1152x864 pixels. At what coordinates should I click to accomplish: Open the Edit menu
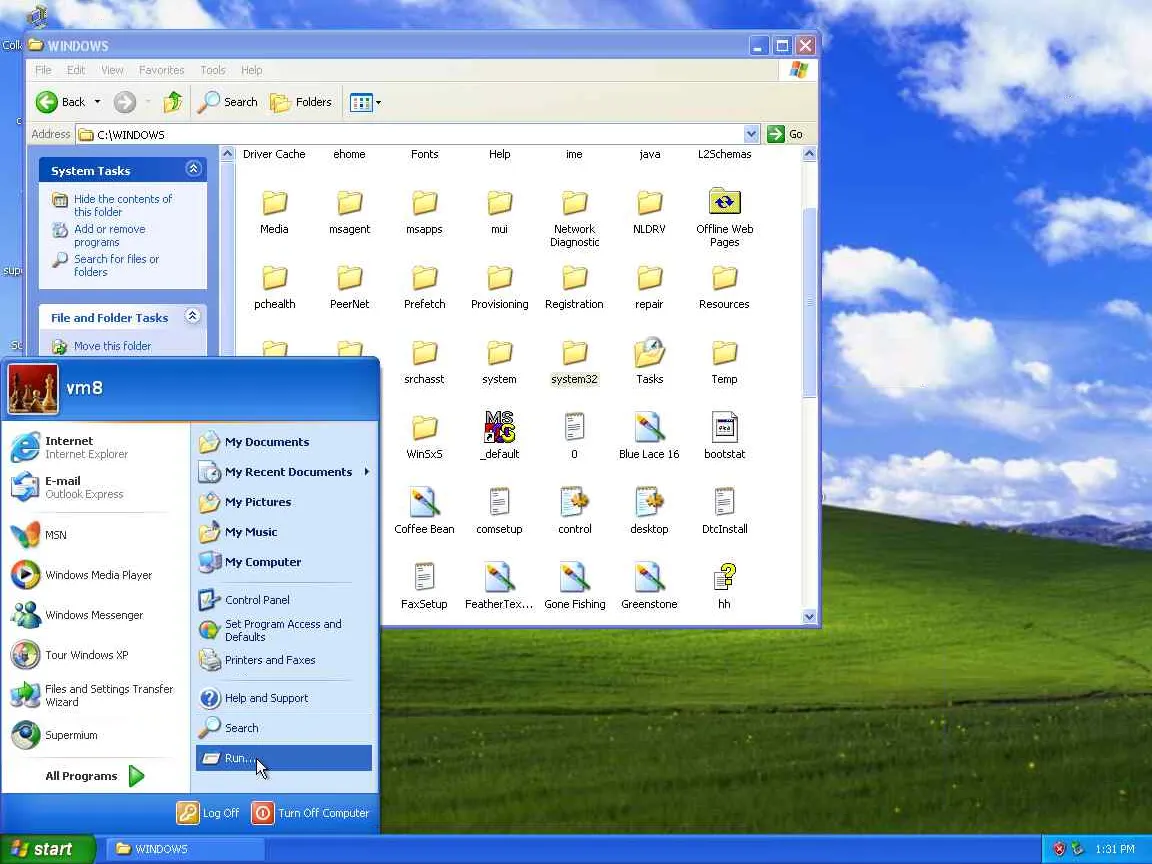(76, 70)
